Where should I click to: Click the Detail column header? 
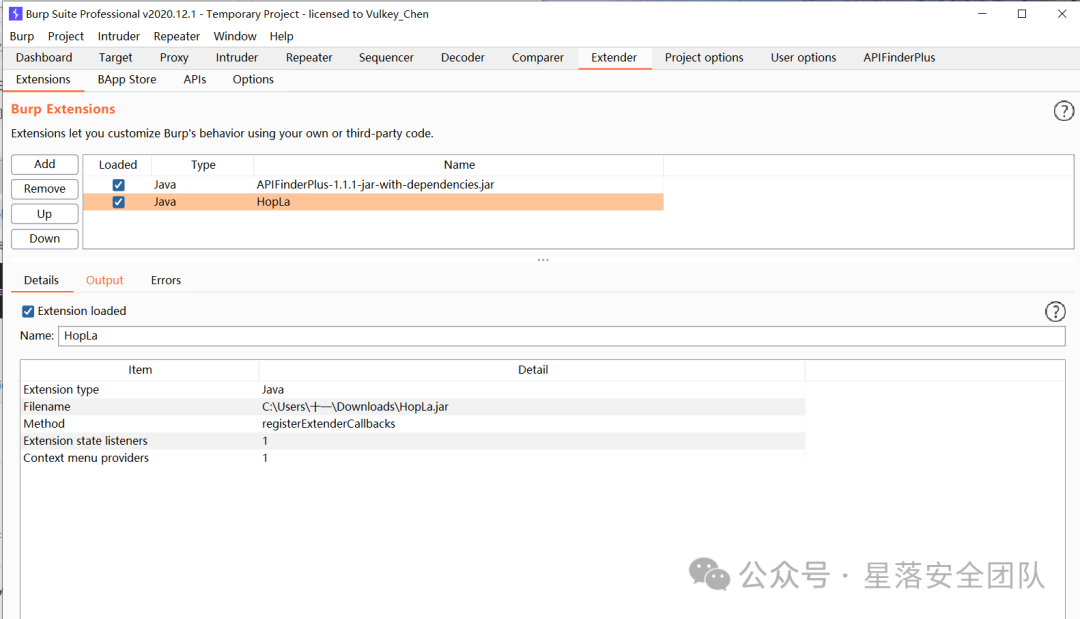(532, 370)
